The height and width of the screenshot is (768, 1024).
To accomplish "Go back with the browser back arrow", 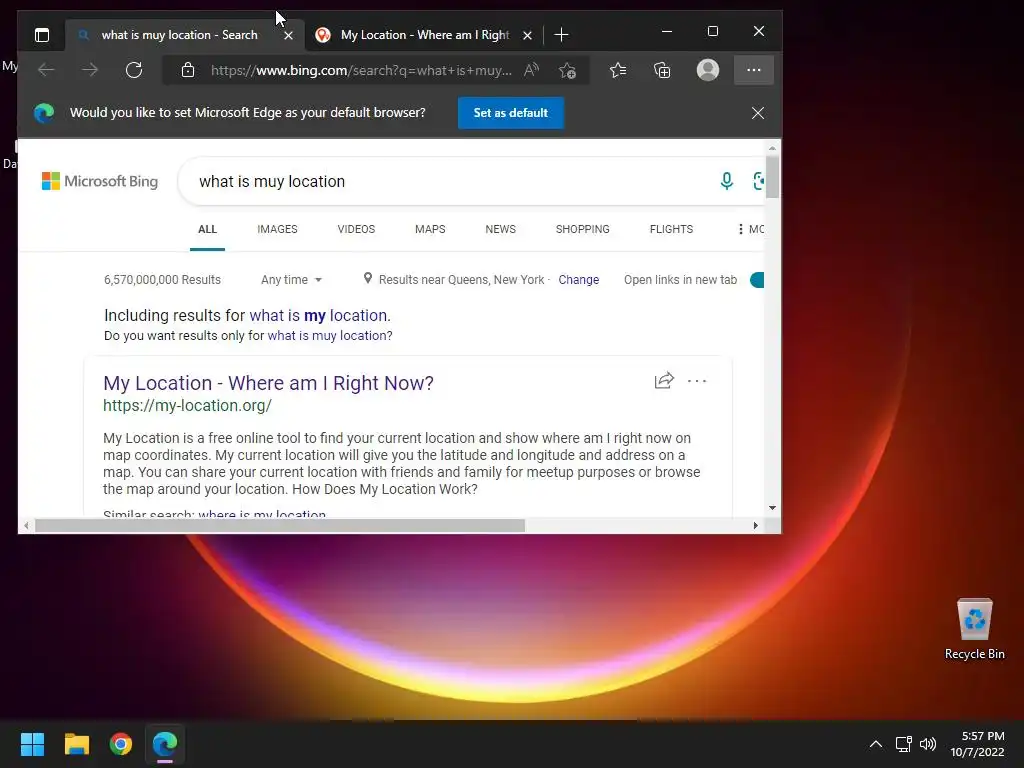I will point(46,70).
